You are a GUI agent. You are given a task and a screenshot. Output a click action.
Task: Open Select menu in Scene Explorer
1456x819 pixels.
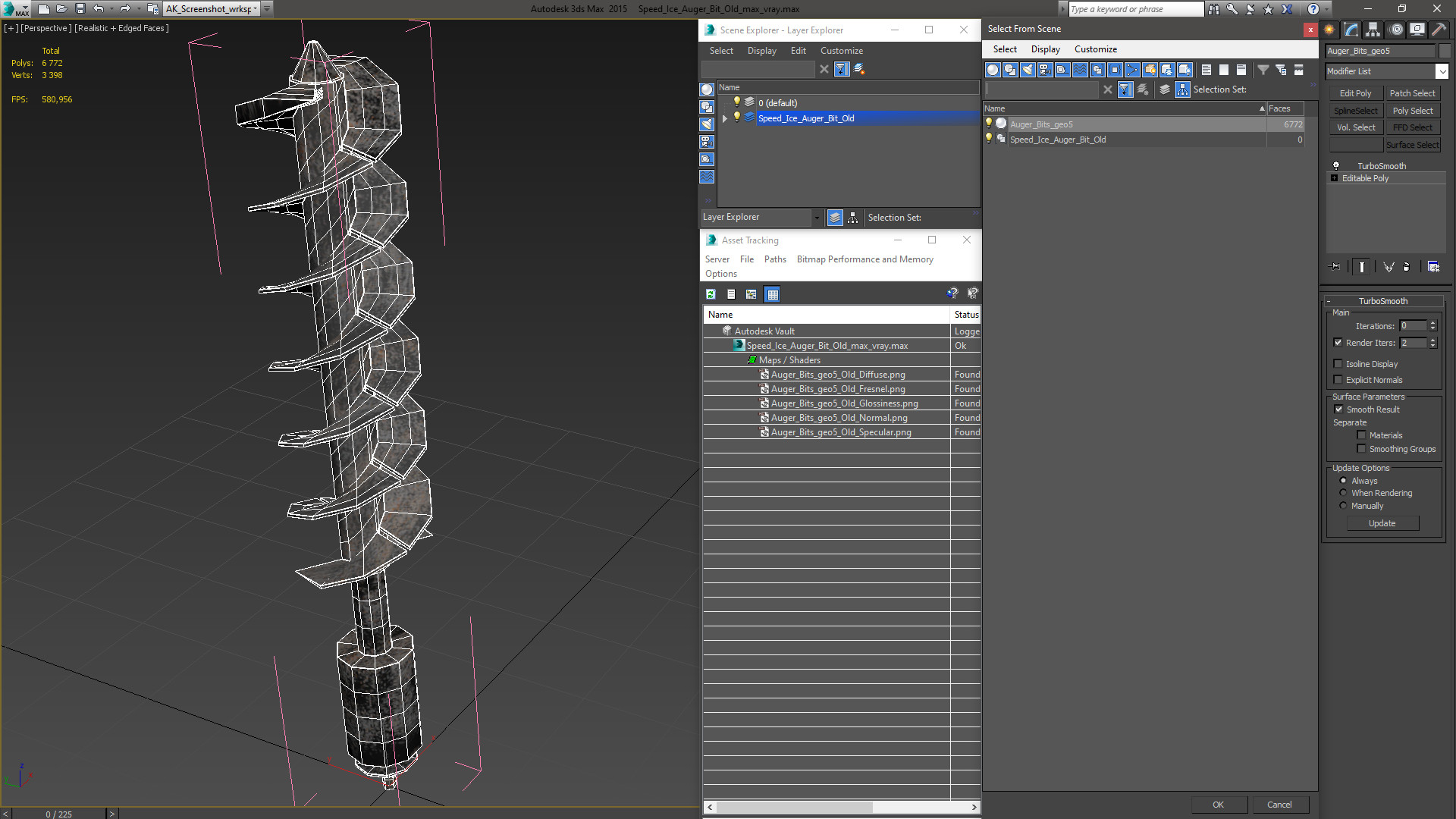[x=721, y=51]
